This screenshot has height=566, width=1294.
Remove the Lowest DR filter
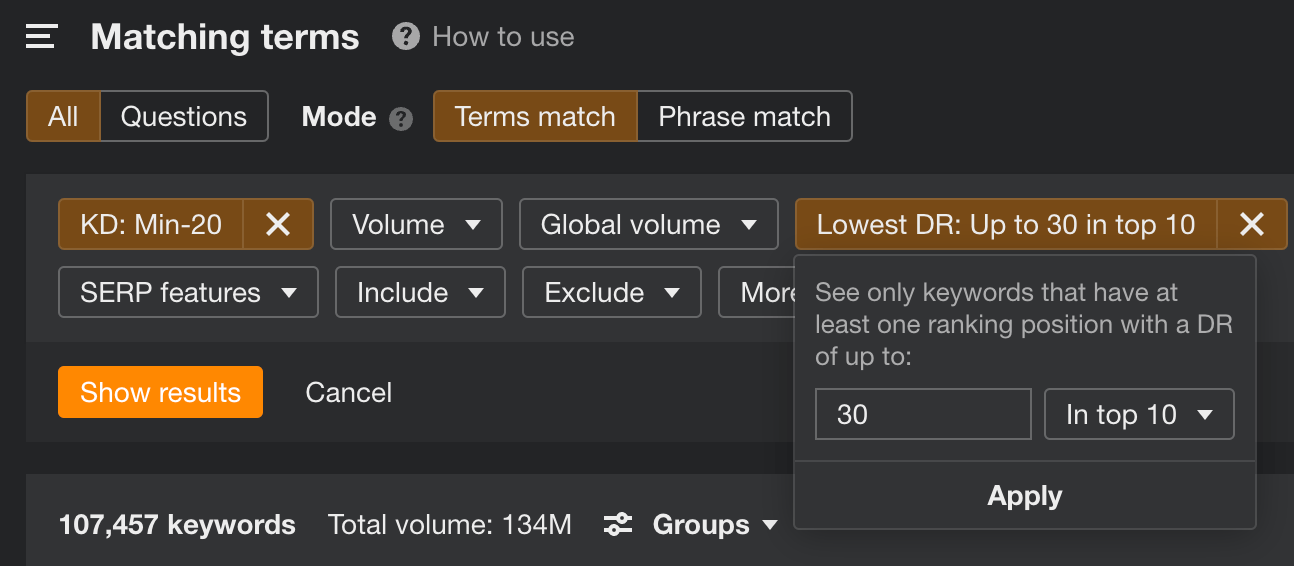1251,224
